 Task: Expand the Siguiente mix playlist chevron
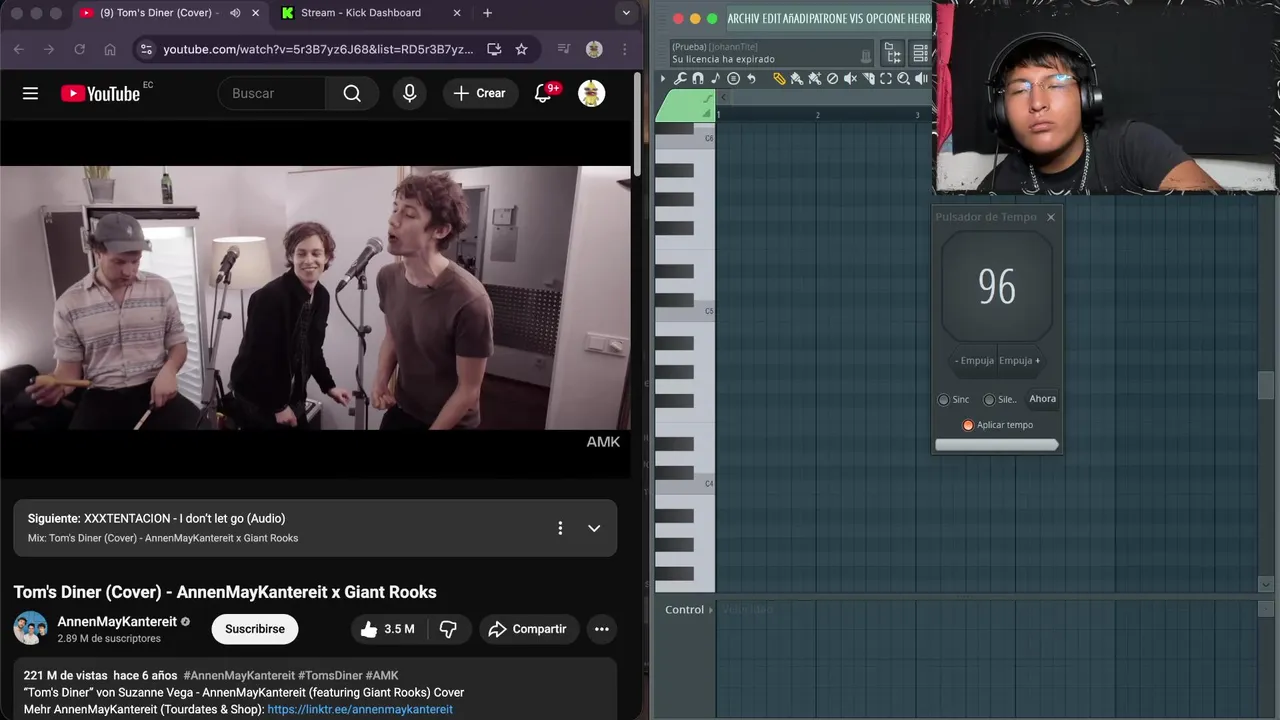(594, 528)
